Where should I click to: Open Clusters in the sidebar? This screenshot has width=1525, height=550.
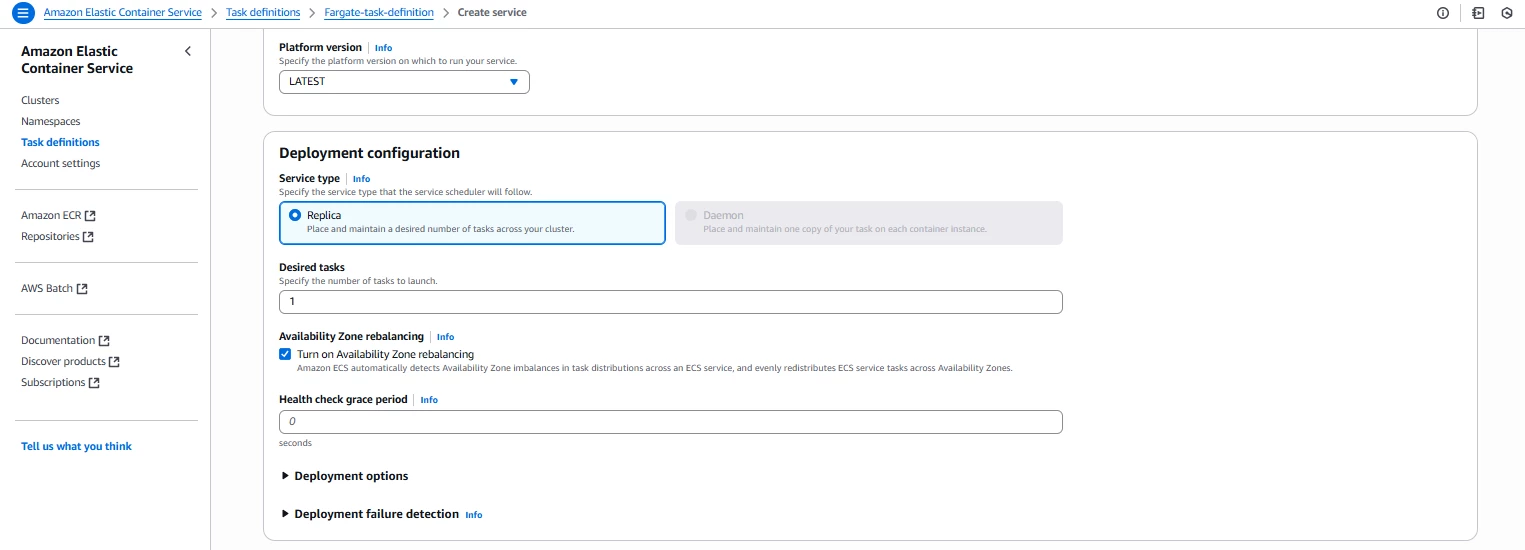coord(40,100)
